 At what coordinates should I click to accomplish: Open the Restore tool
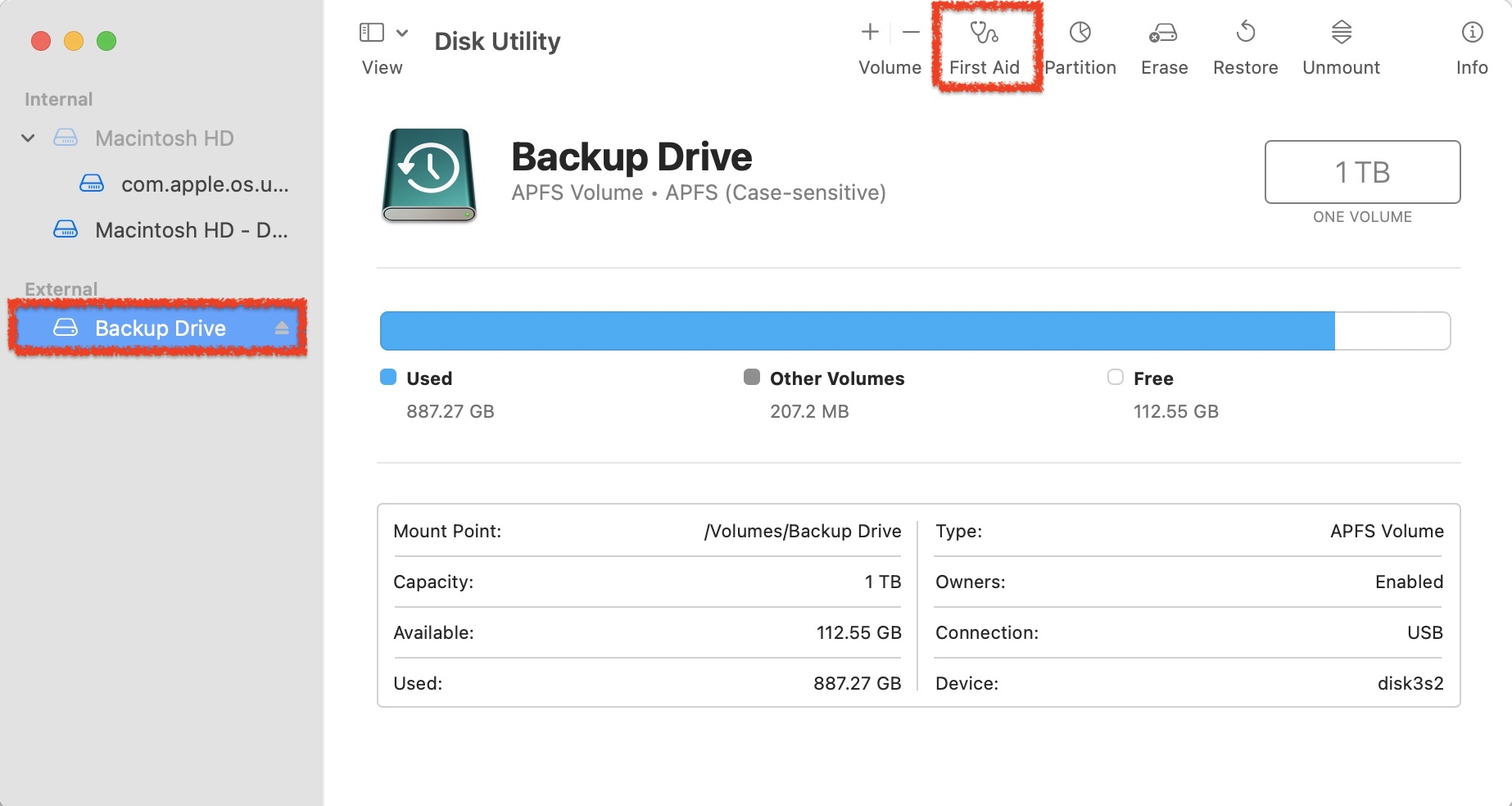[x=1244, y=45]
